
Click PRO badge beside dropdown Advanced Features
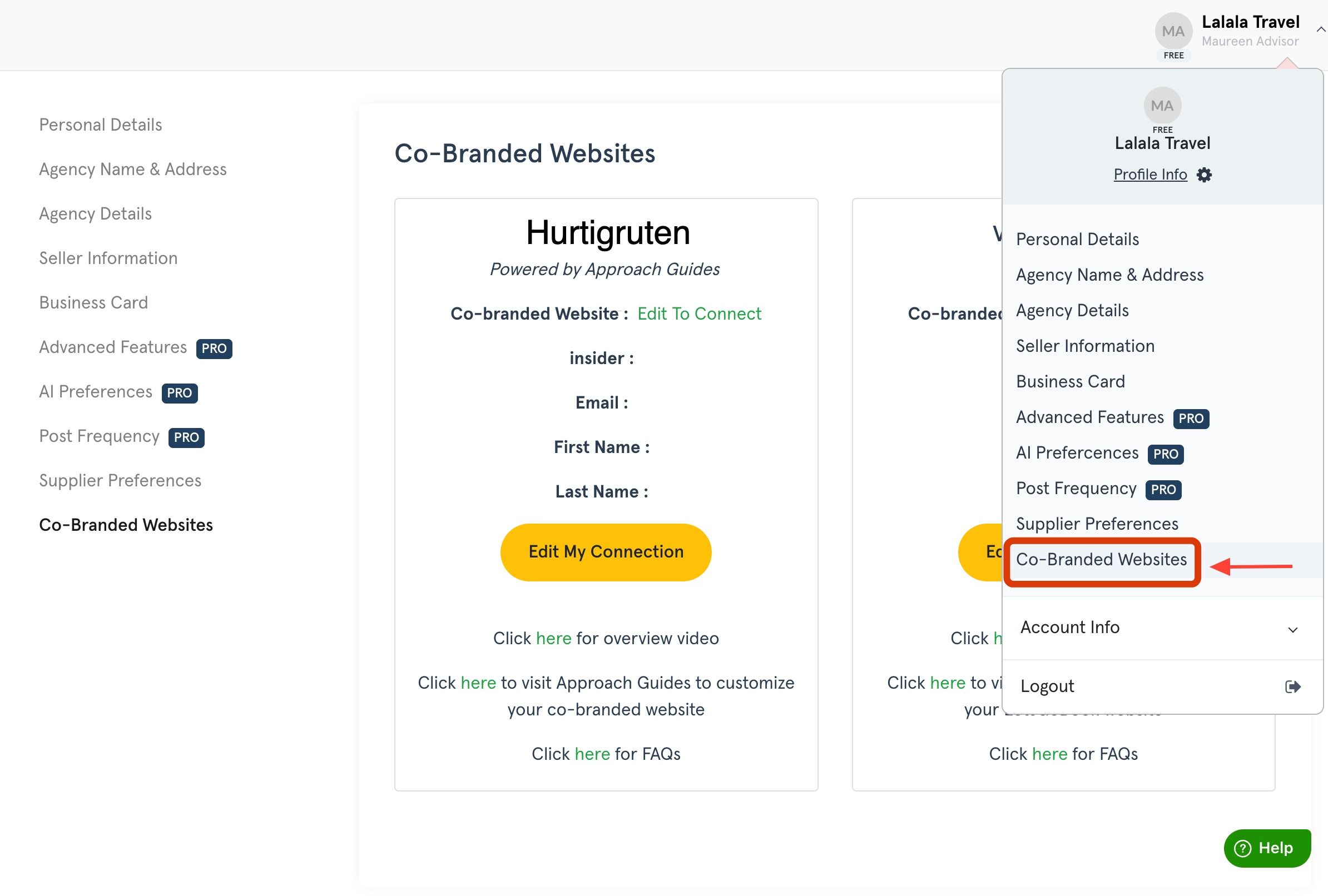coord(1191,419)
